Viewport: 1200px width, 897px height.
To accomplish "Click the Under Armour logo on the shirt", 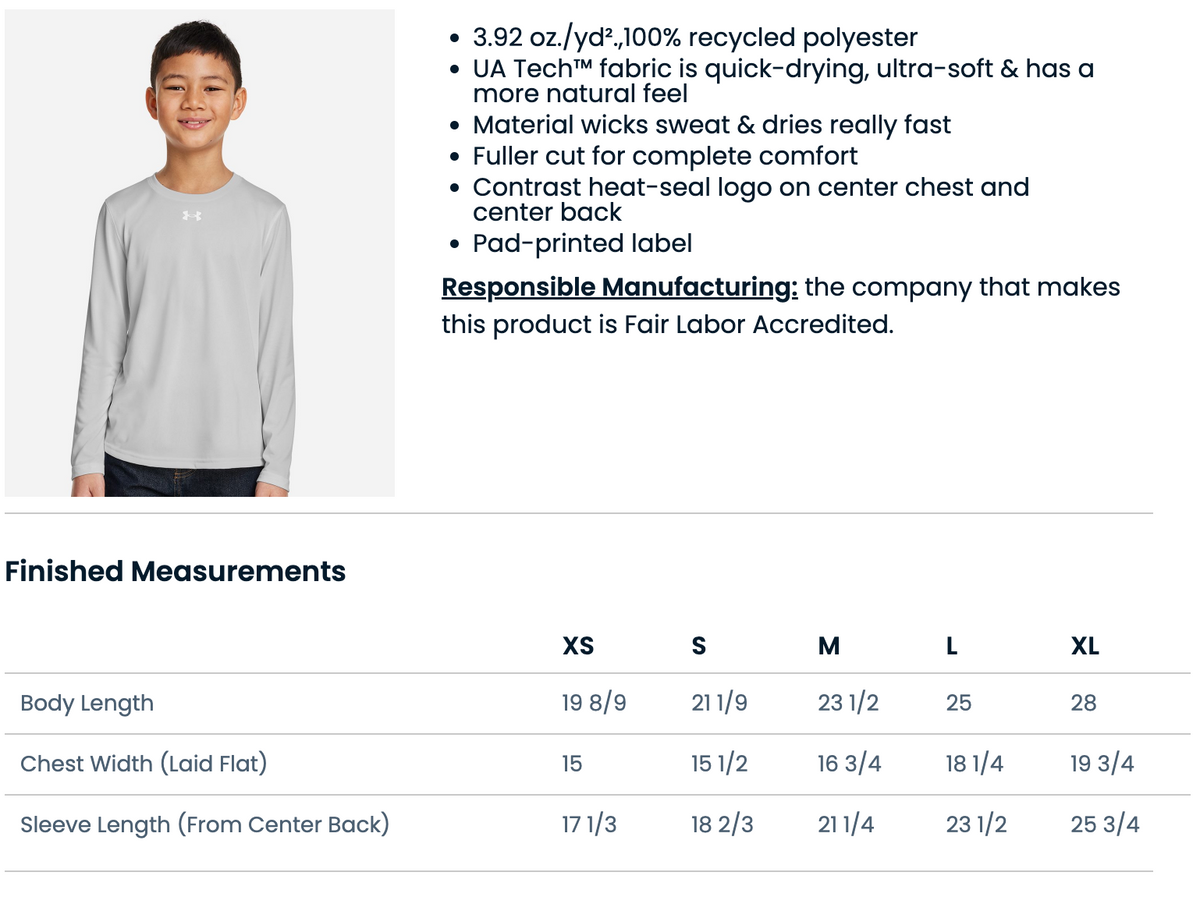I will 192,216.
